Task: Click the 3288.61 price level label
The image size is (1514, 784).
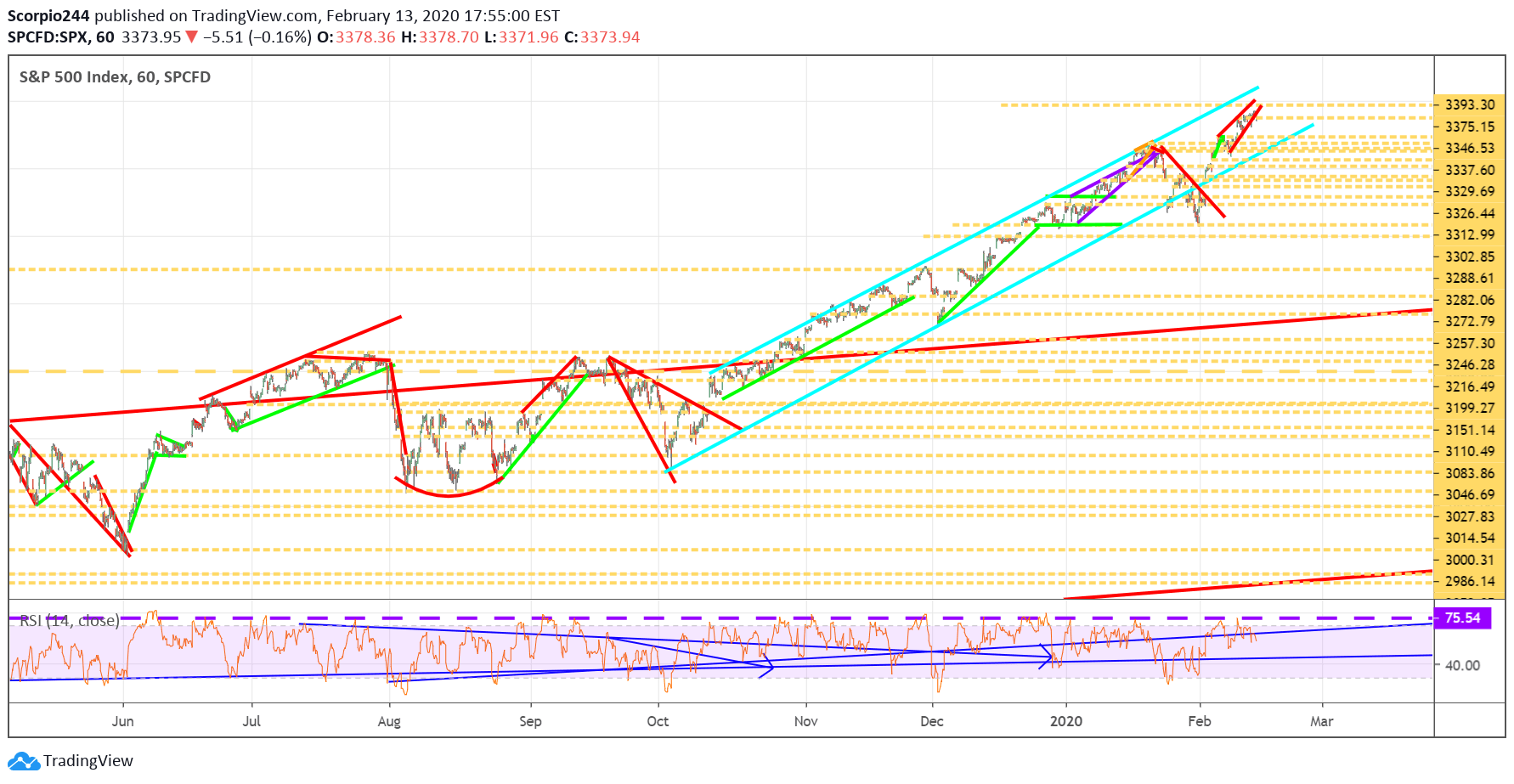Action: pyautogui.click(x=1470, y=279)
